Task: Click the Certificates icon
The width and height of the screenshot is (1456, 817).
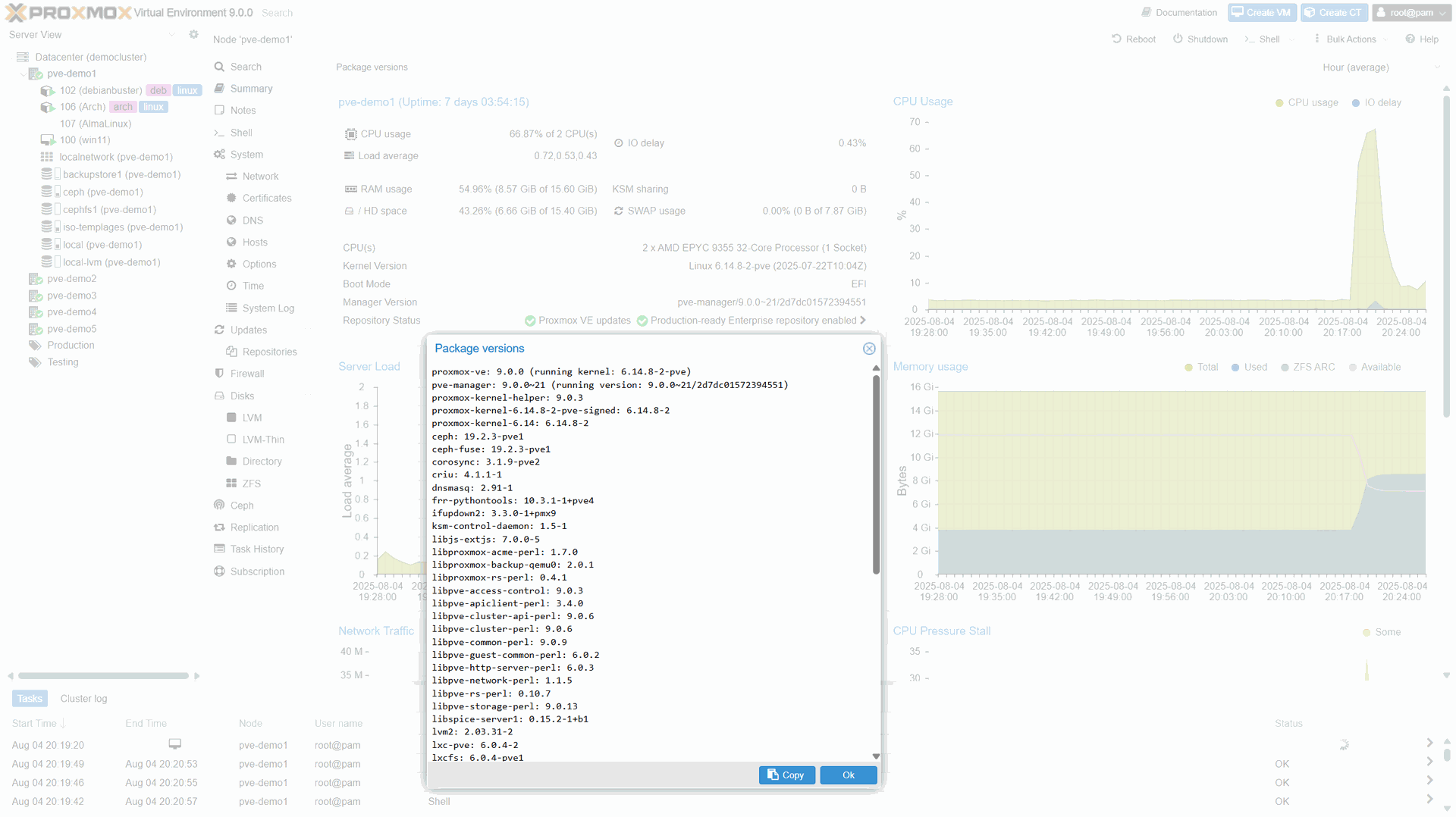Action: (x=231, y=198)
